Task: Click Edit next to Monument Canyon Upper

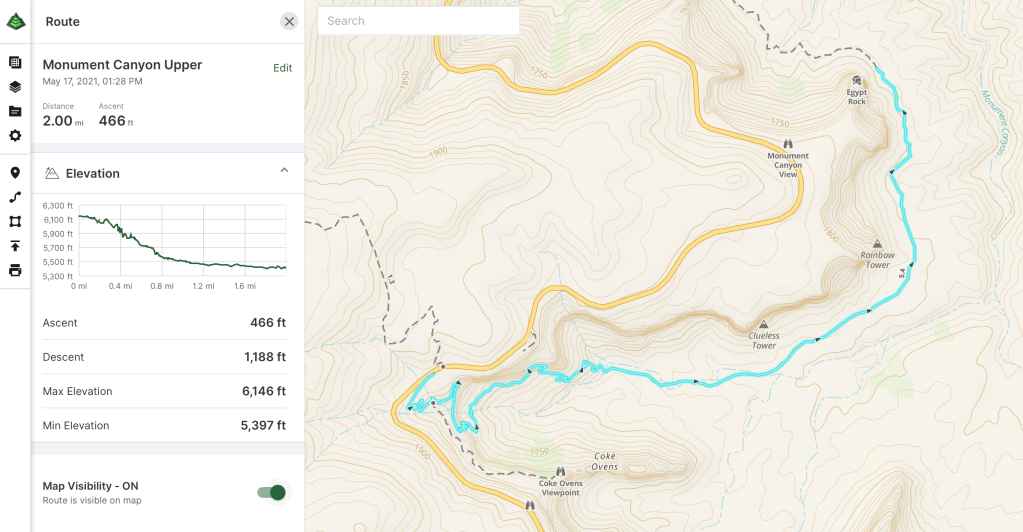Action: coord(283,68)
